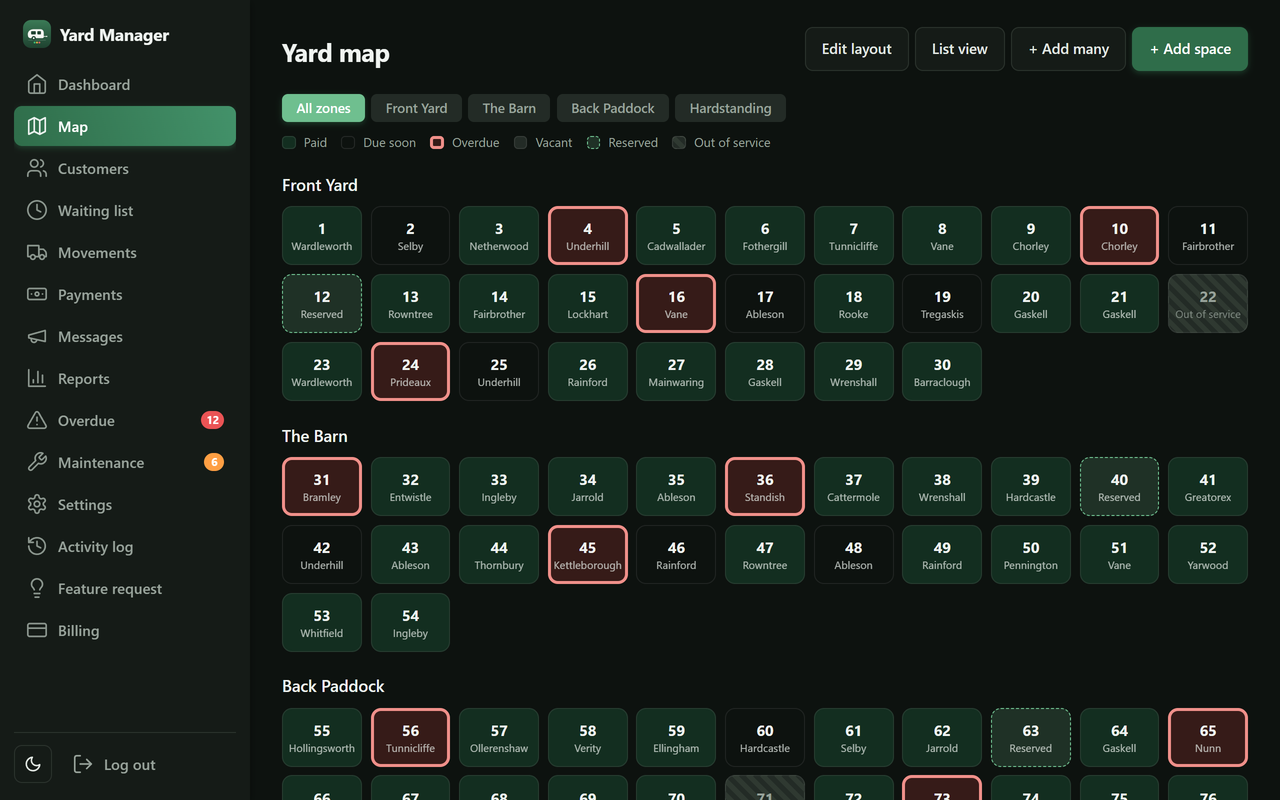The image size is (1280, 800).
Task: Click the Dashboard home icon
Action: pos(37,84)
